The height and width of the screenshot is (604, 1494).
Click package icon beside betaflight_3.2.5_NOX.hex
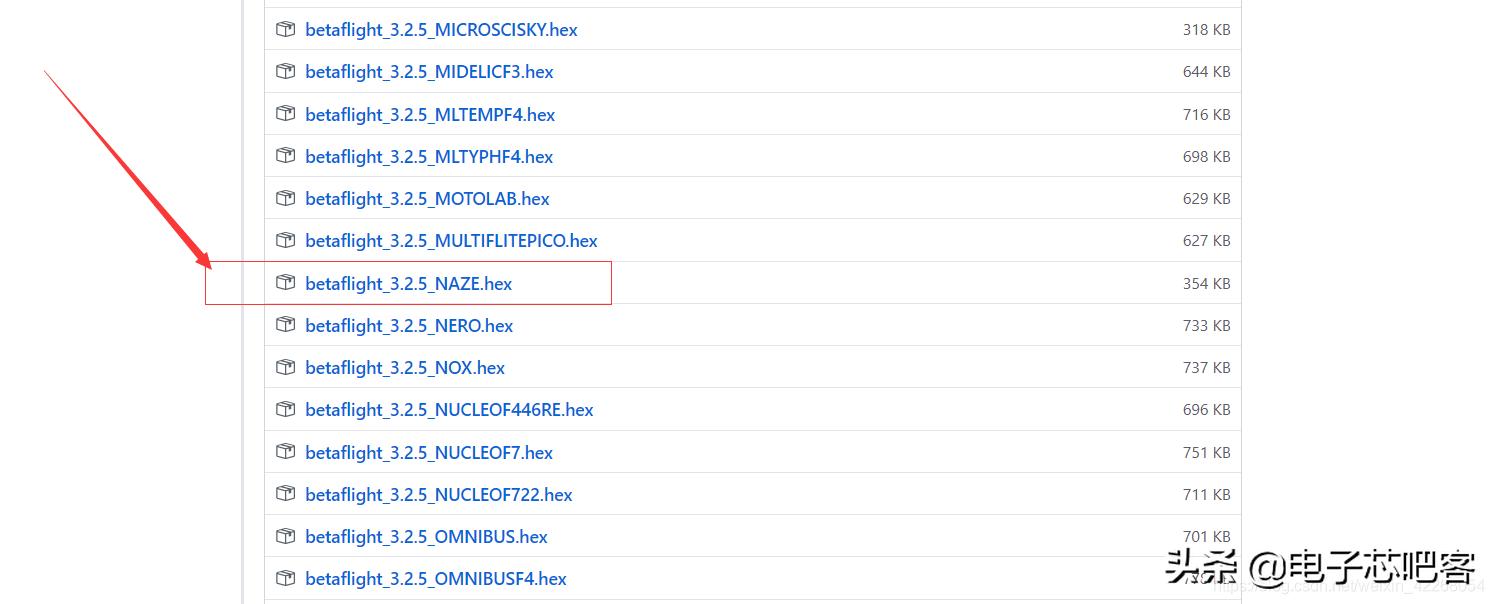[x=286, y=367]
